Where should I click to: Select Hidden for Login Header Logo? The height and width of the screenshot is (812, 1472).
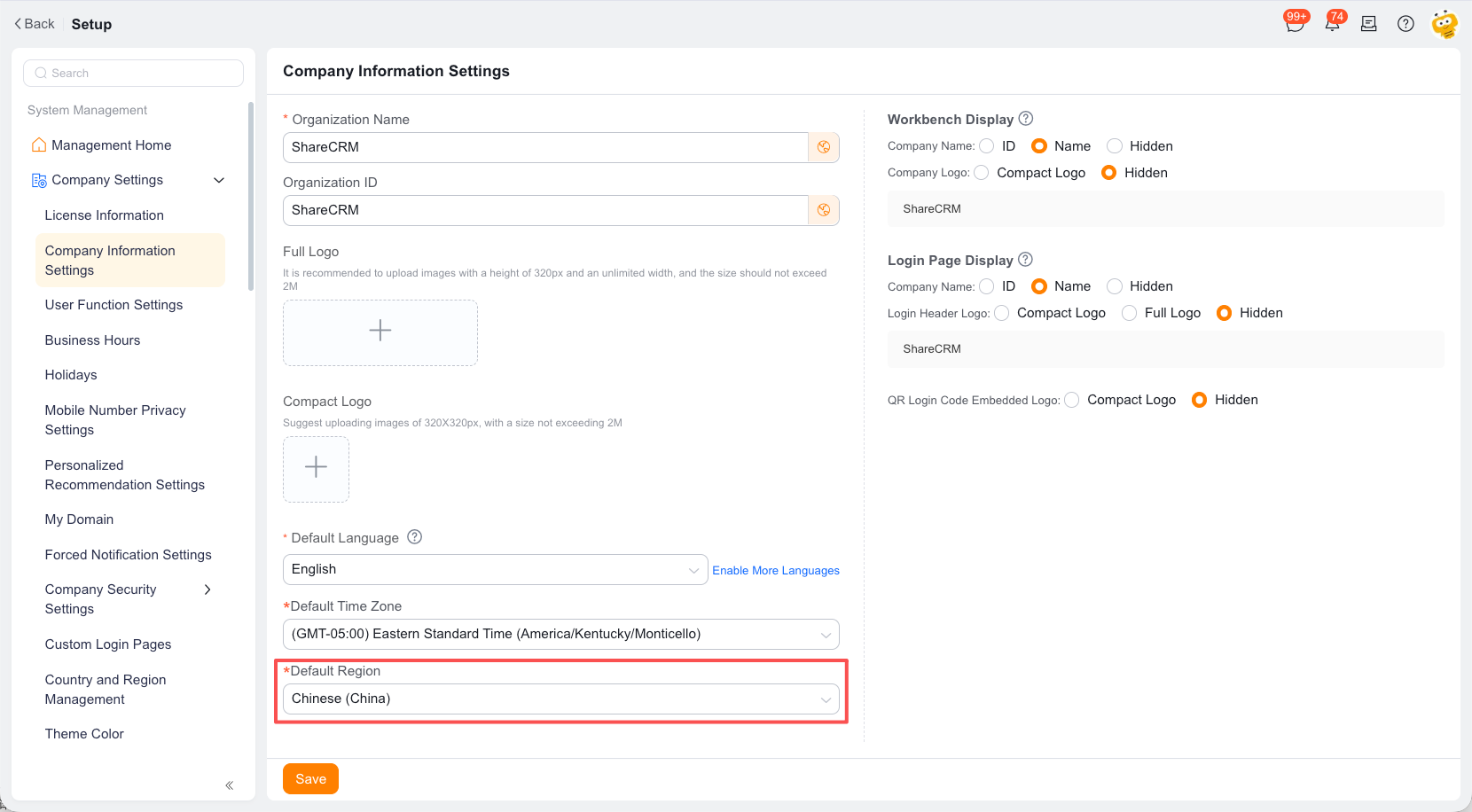click(x=1225, y=313)
